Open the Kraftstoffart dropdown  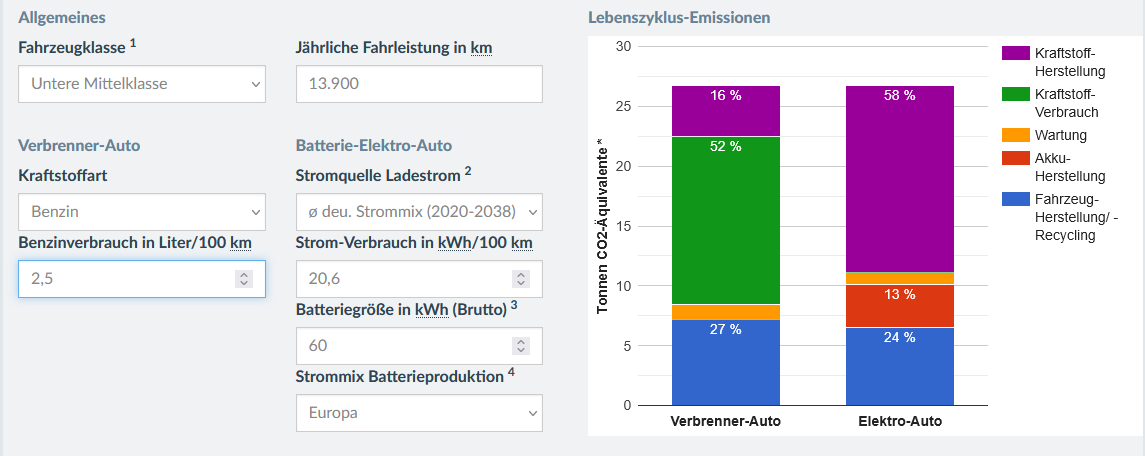pos(142,212)
